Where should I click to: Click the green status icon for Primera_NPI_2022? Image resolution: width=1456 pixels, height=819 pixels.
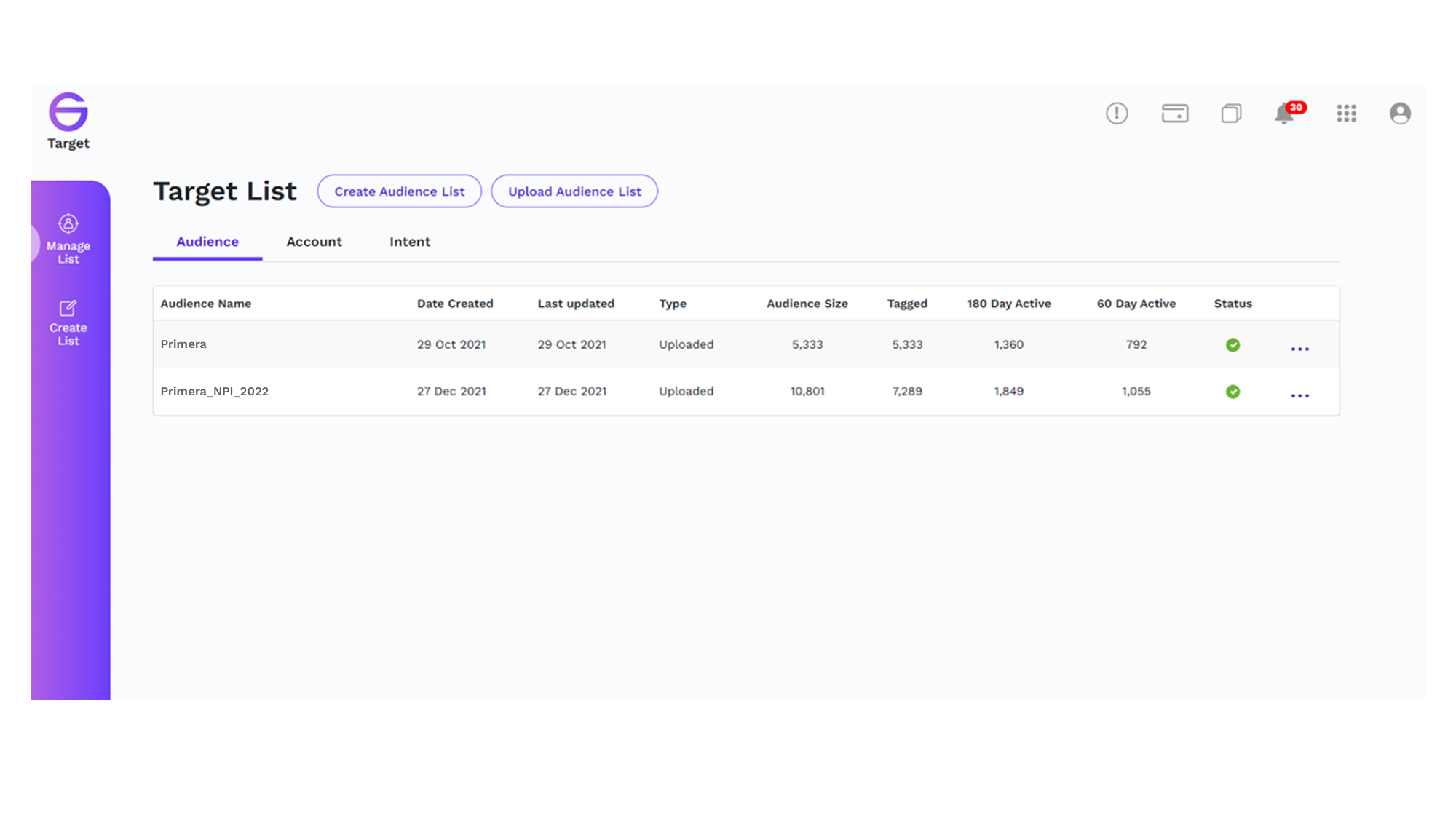coord(1233,392)
